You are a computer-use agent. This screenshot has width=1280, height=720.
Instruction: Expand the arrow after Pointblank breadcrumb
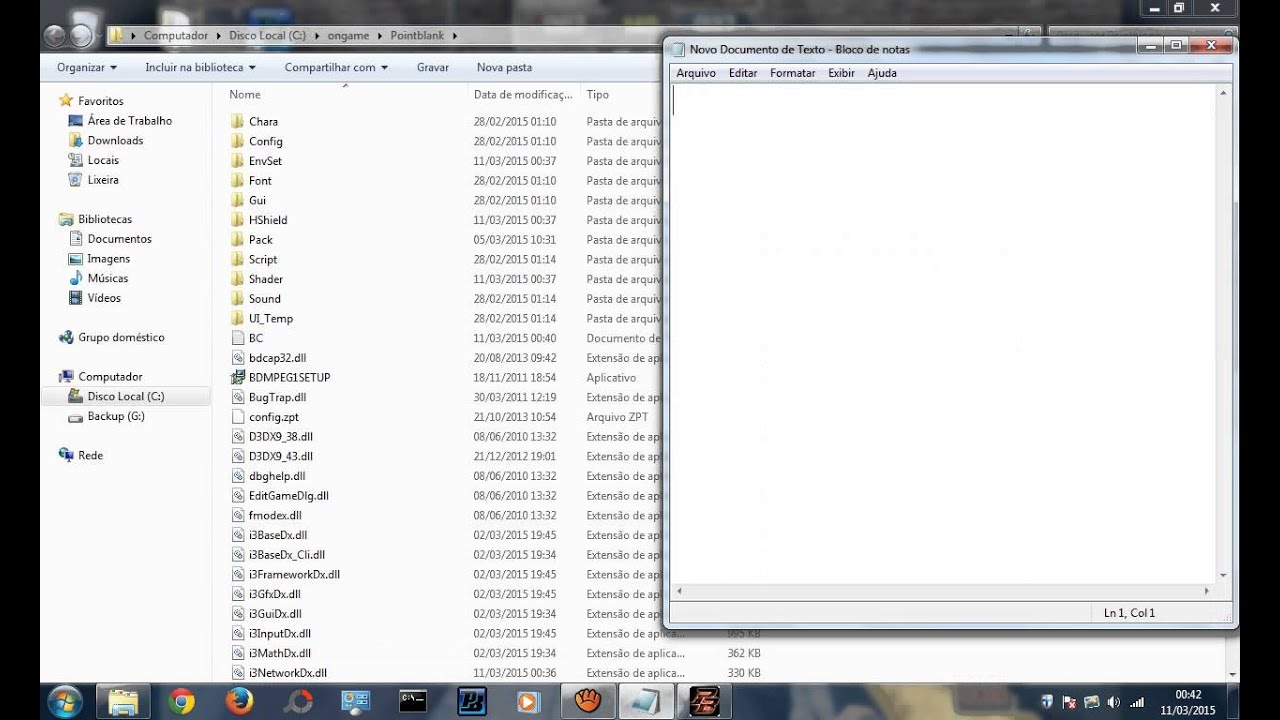pyautogui.click(x=454, y=36)
